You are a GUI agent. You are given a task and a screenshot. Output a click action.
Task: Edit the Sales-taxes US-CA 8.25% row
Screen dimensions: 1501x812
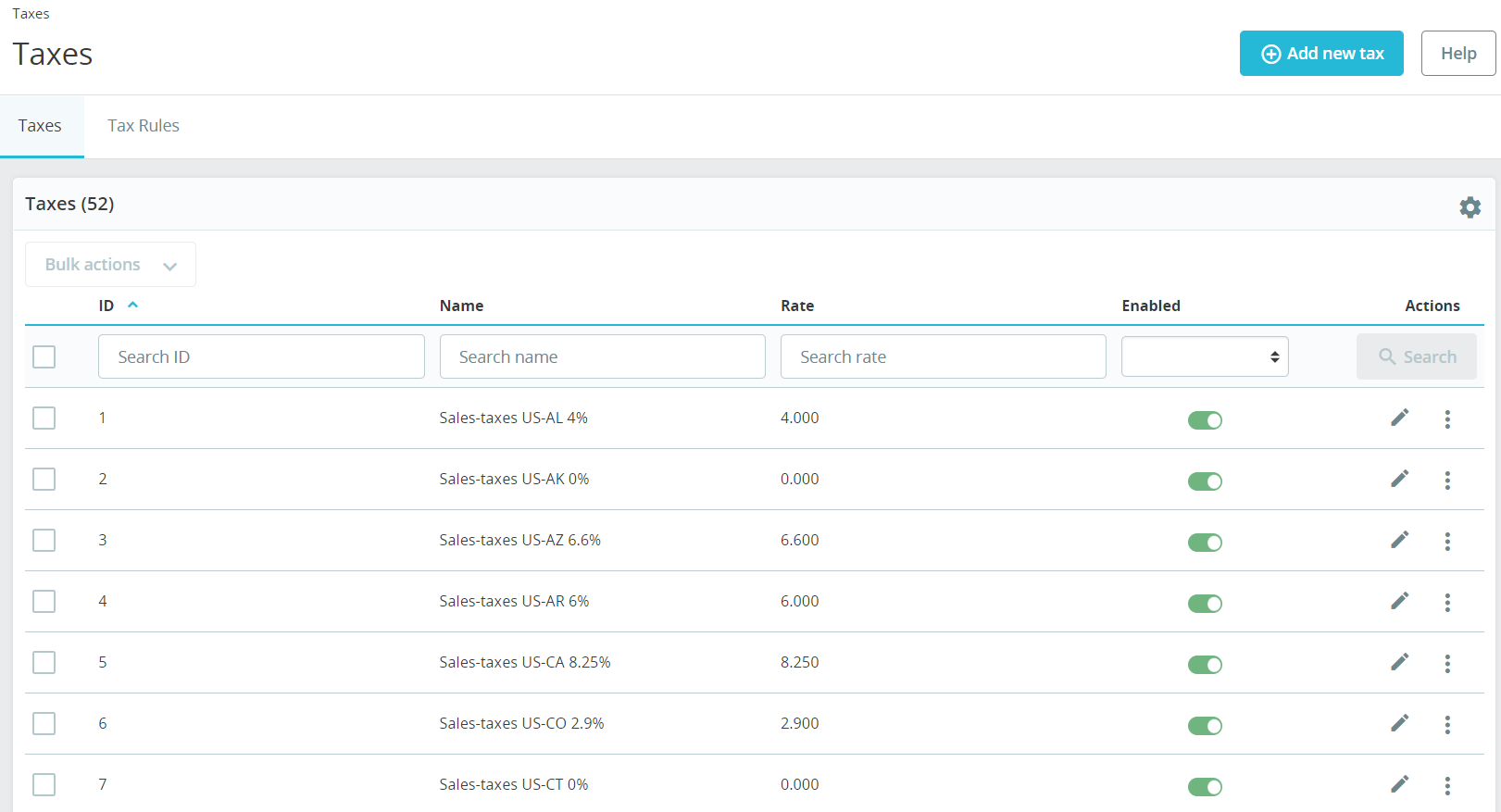point(1400,662)
